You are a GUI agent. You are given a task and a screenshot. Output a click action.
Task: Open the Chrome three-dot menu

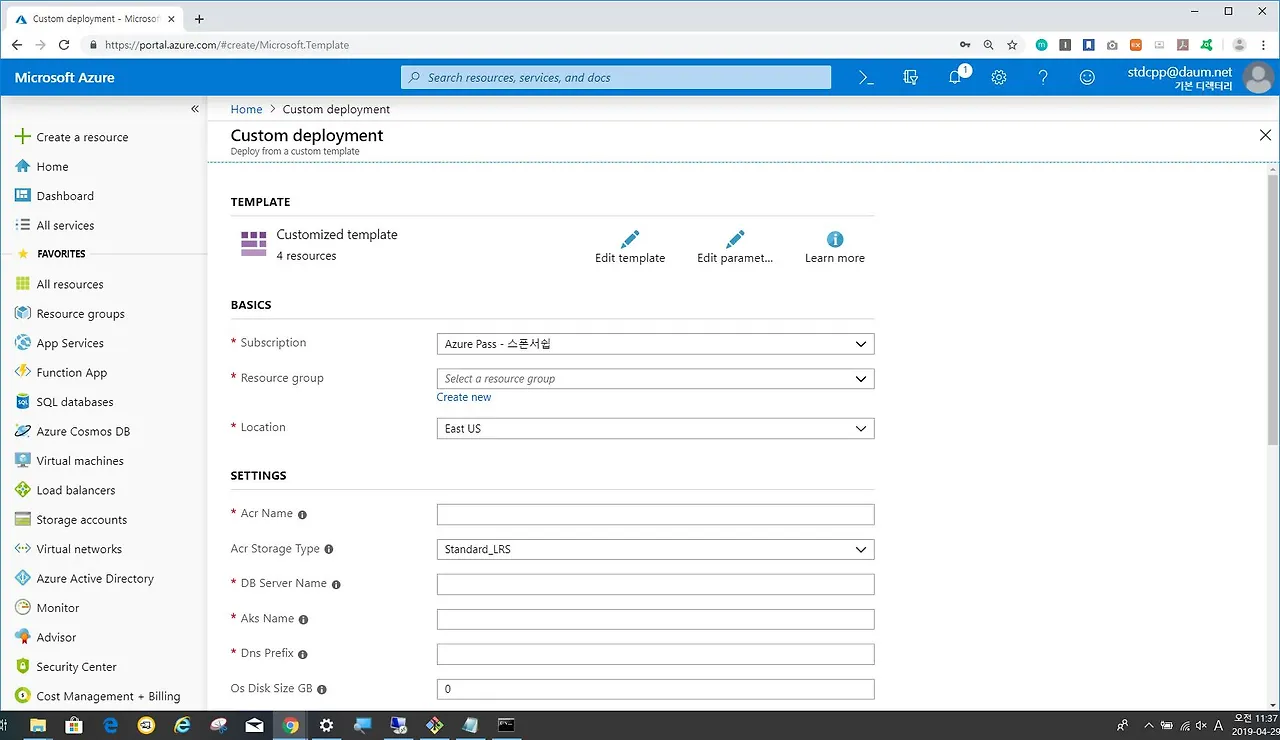click(1266, 45)
